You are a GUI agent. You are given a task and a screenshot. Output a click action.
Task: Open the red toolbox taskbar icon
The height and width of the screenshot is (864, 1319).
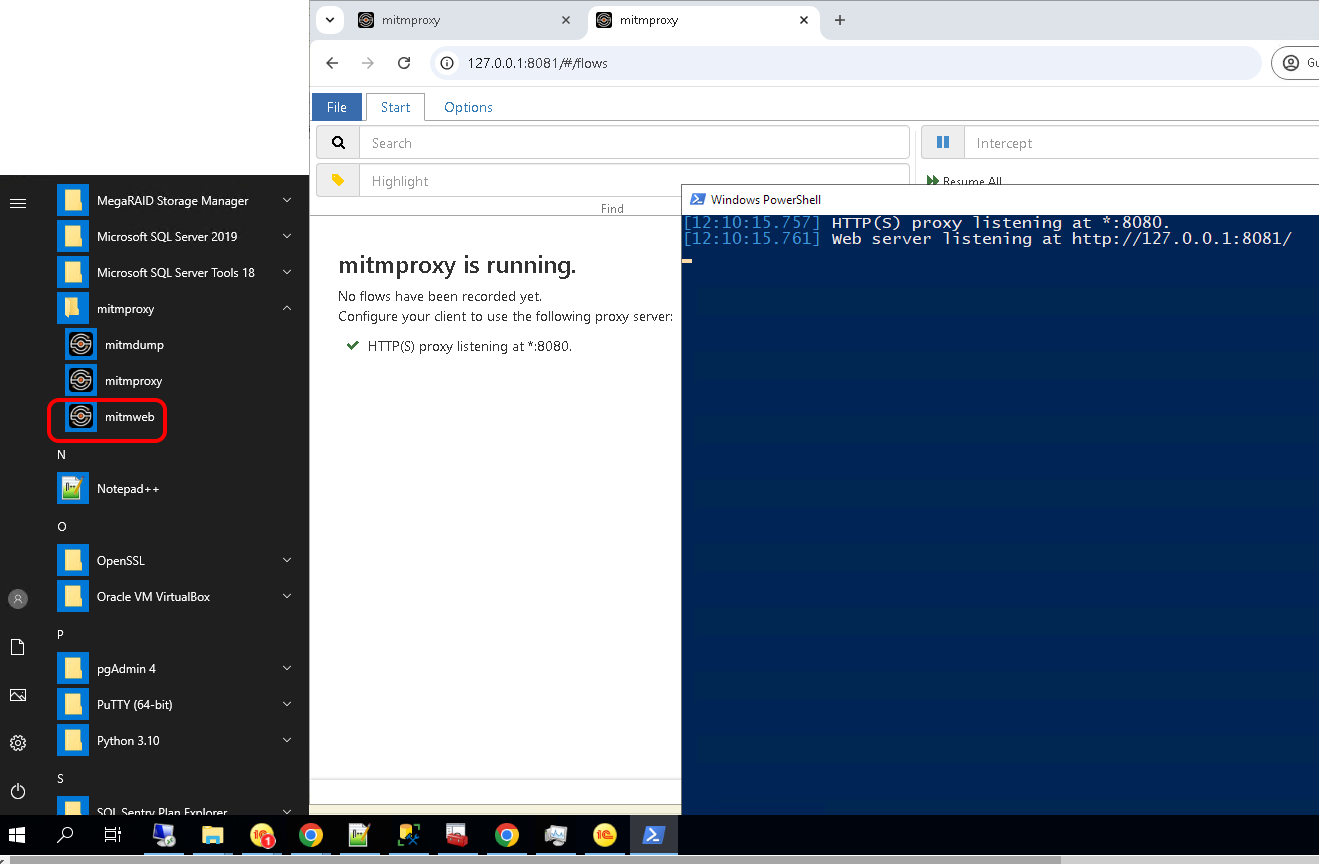pos(457,835)
